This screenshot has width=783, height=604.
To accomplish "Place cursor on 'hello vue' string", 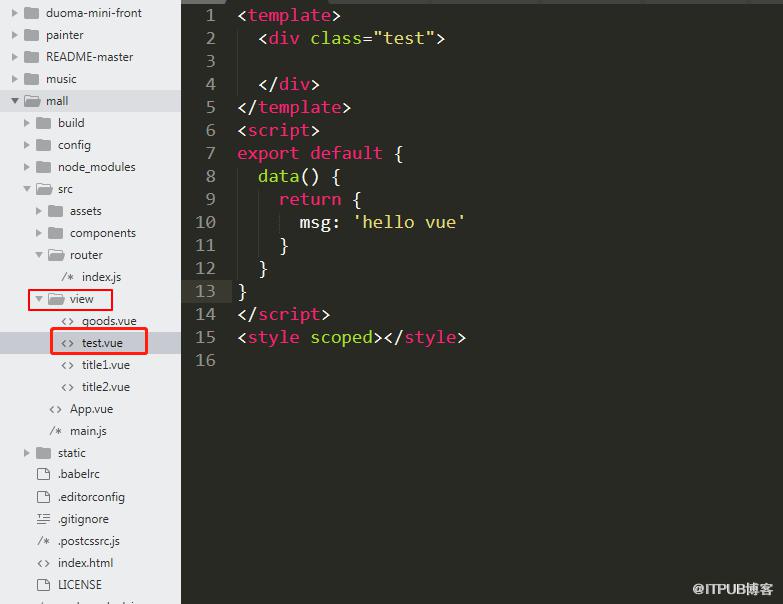I will tap(409, 222).
